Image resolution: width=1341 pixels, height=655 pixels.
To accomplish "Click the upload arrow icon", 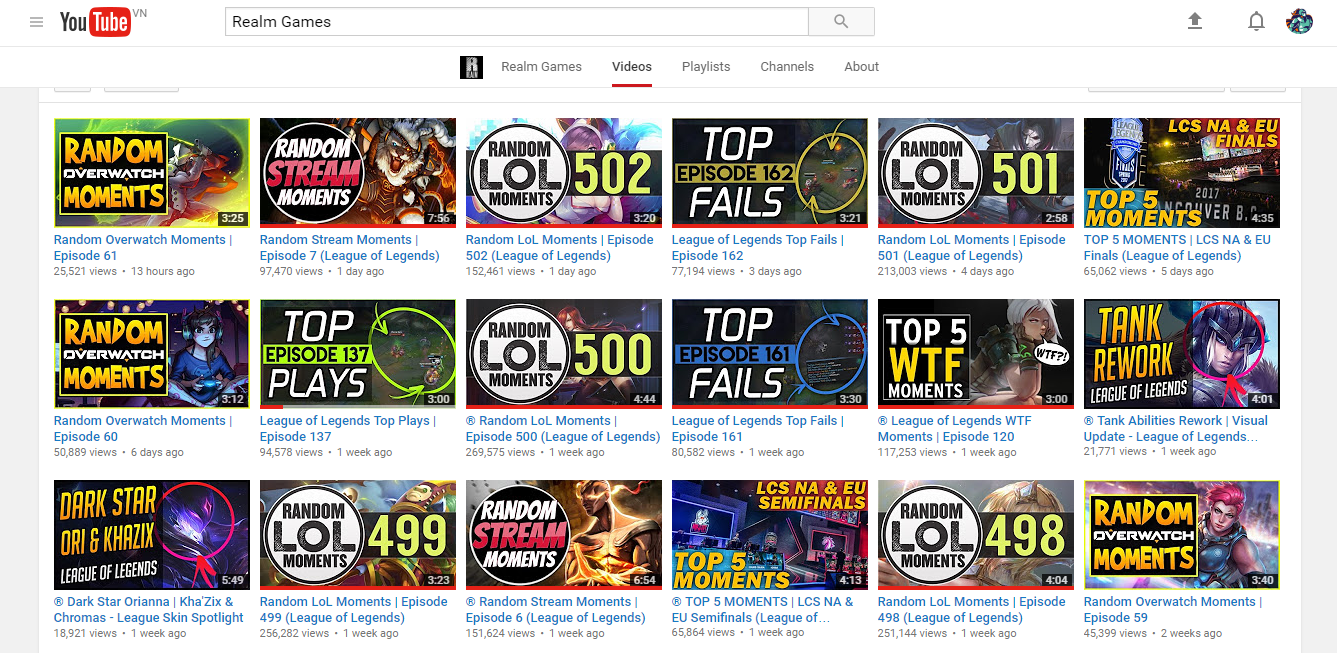I will pos(1195,21).
